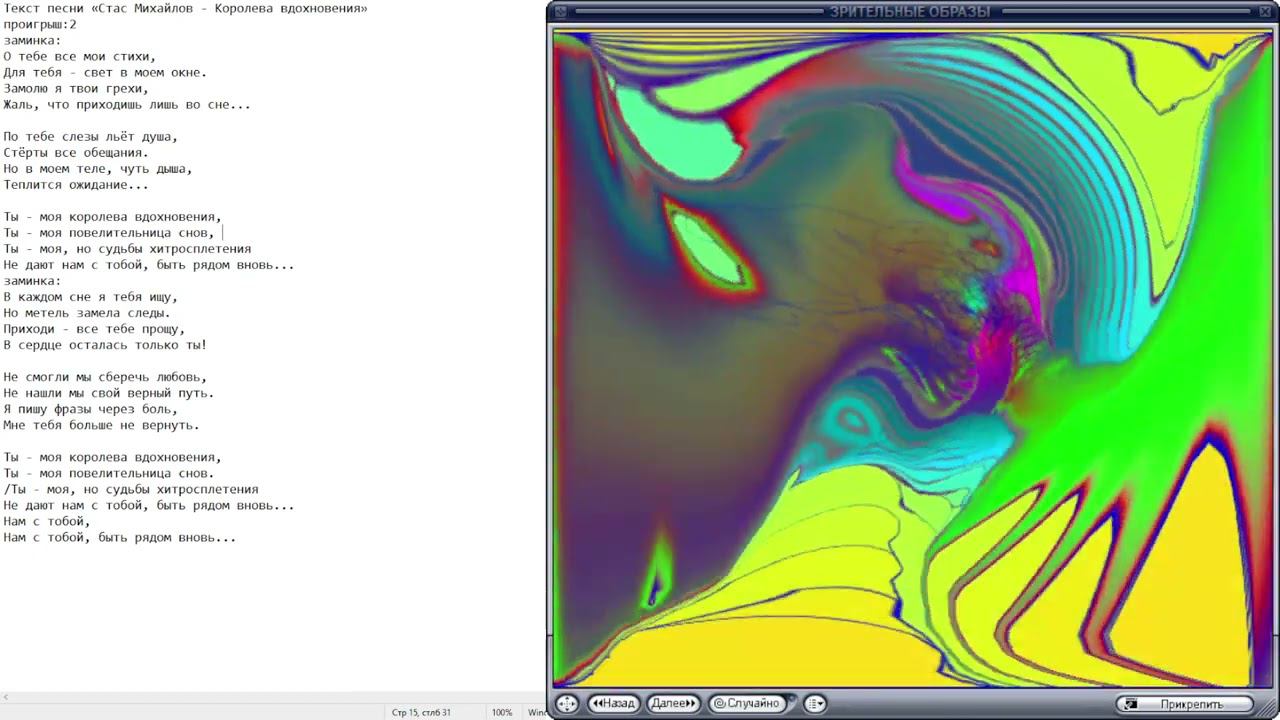This screenshot has width=1280, height=720.
Task: Click the line 'Мне тебя больше не вернуть.'
Action: [x=101, y=424]
